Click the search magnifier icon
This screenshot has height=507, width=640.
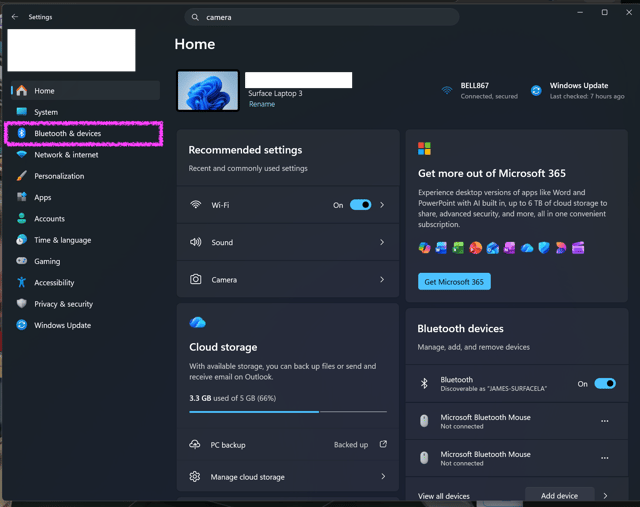click(195, 17)
